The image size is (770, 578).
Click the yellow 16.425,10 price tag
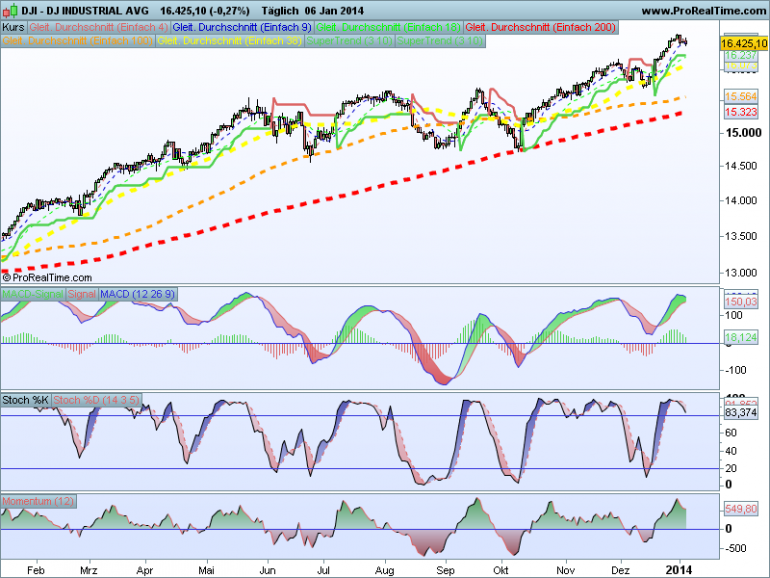(743, 44)
